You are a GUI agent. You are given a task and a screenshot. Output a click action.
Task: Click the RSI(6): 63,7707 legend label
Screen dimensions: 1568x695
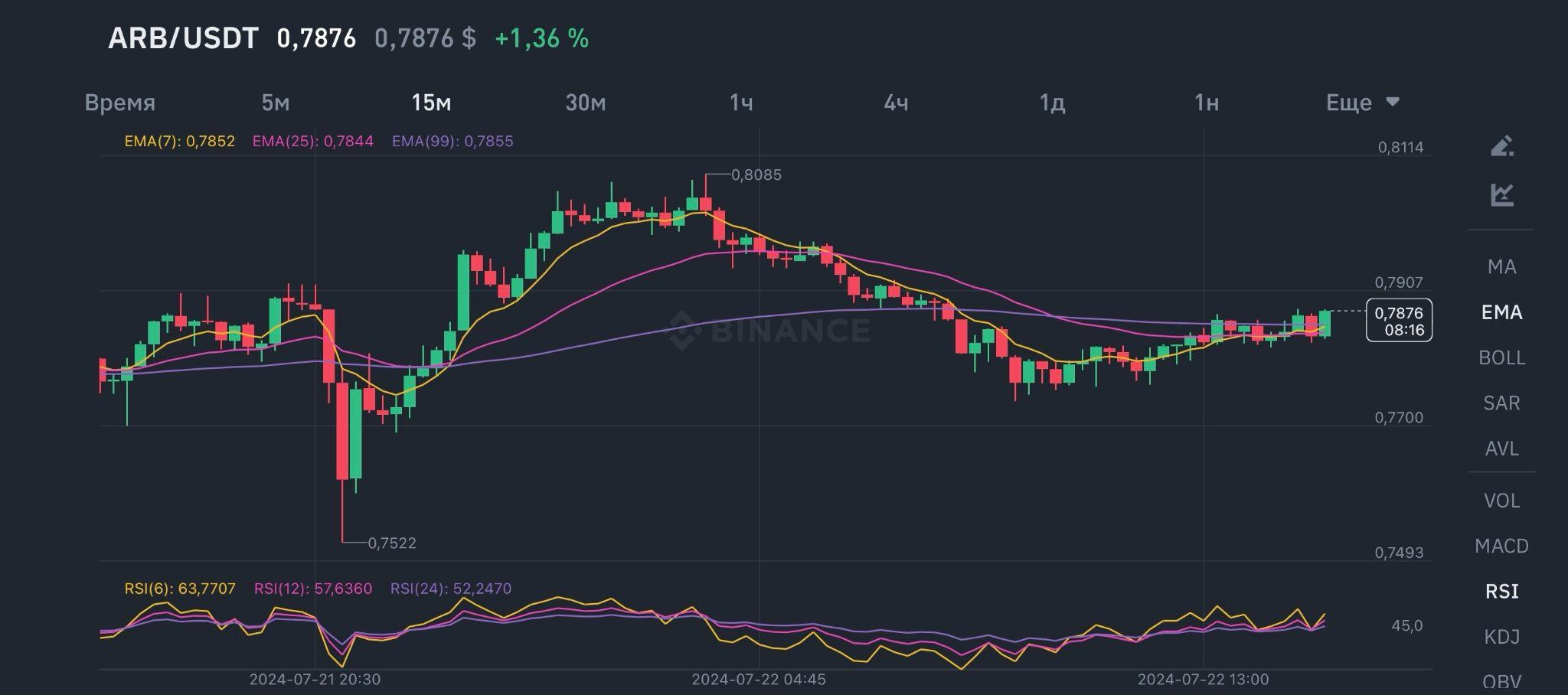(180, 589)
